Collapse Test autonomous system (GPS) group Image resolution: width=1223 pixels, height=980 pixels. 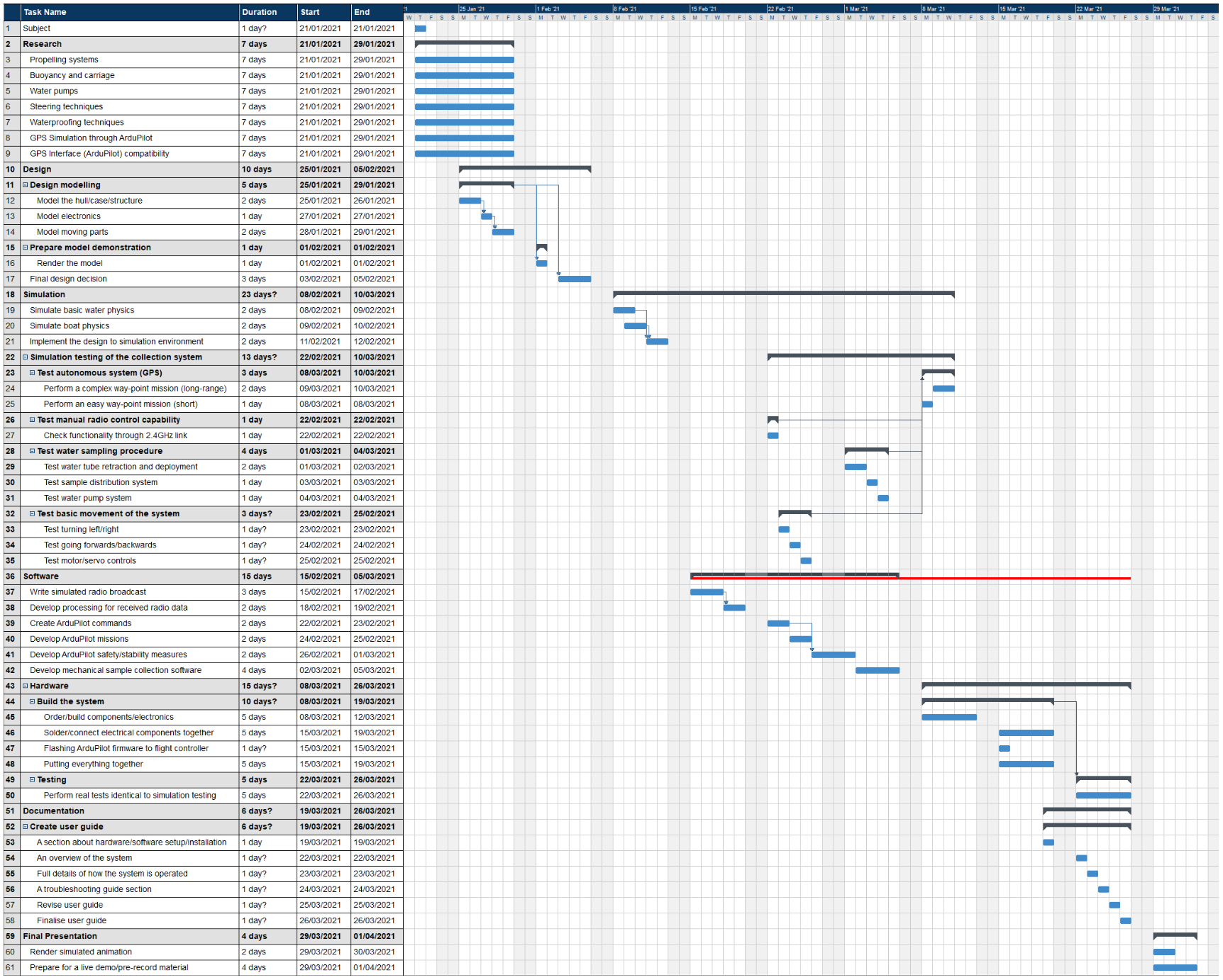pyautogui.click(x=33, y=373)
